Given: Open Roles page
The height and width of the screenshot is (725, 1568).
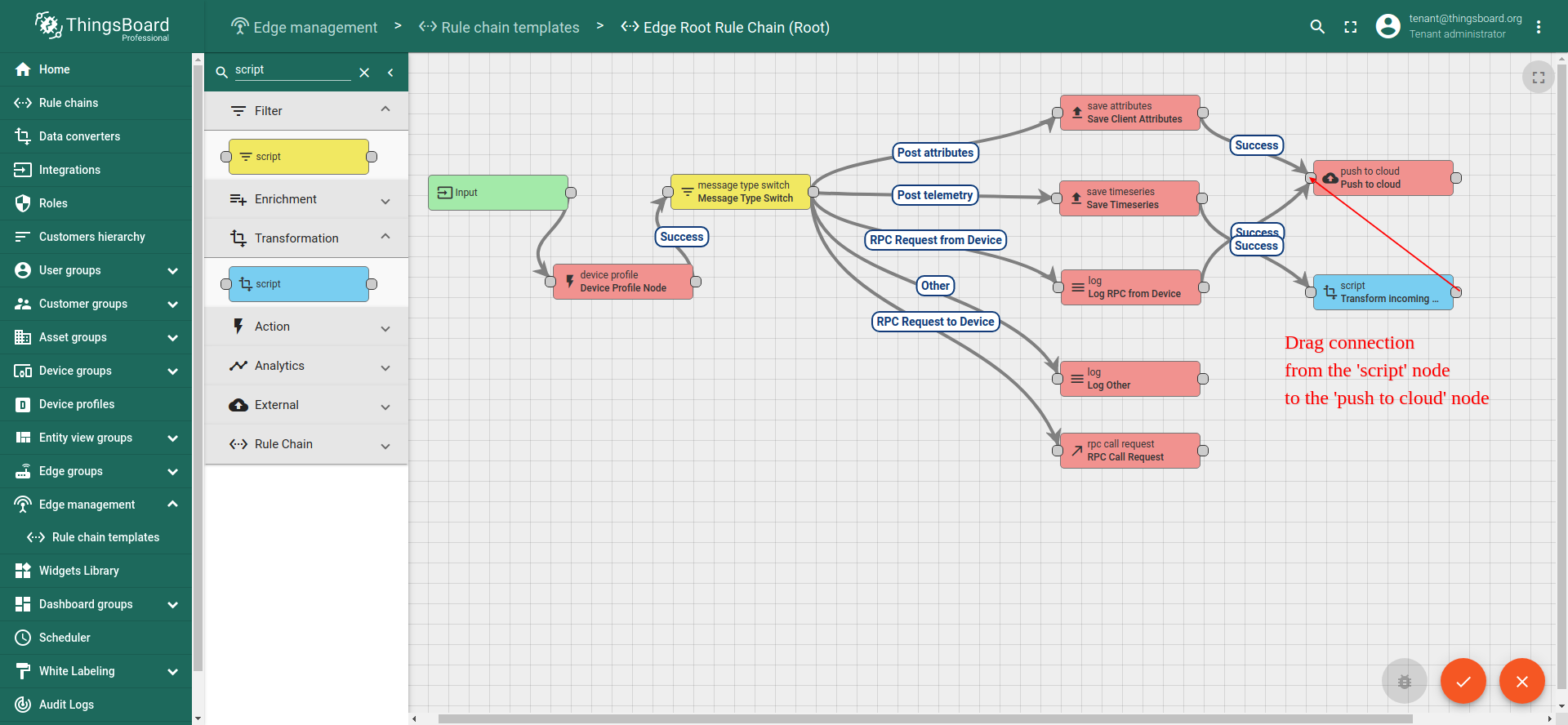Looking at the screenshot, I should tap(96, 203).
